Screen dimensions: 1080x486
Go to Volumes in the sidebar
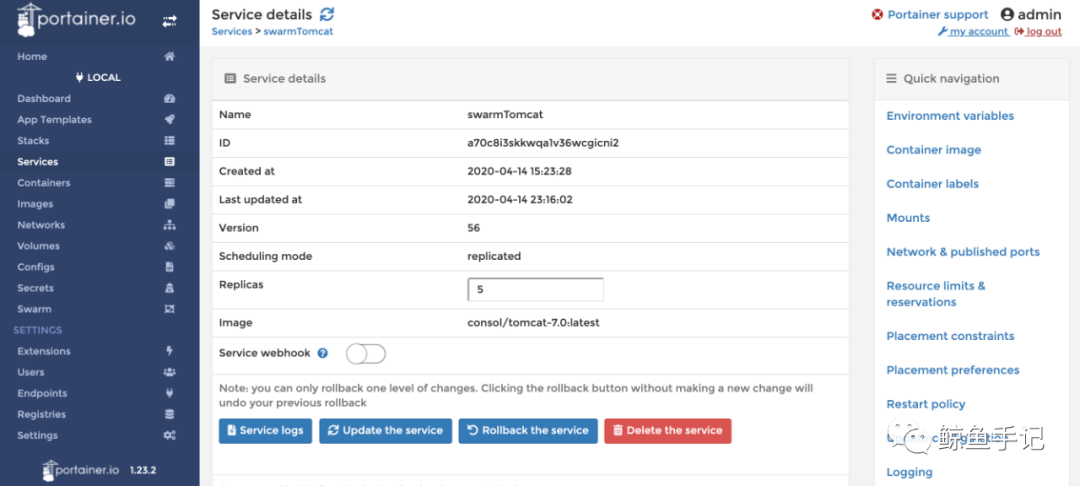38,246
